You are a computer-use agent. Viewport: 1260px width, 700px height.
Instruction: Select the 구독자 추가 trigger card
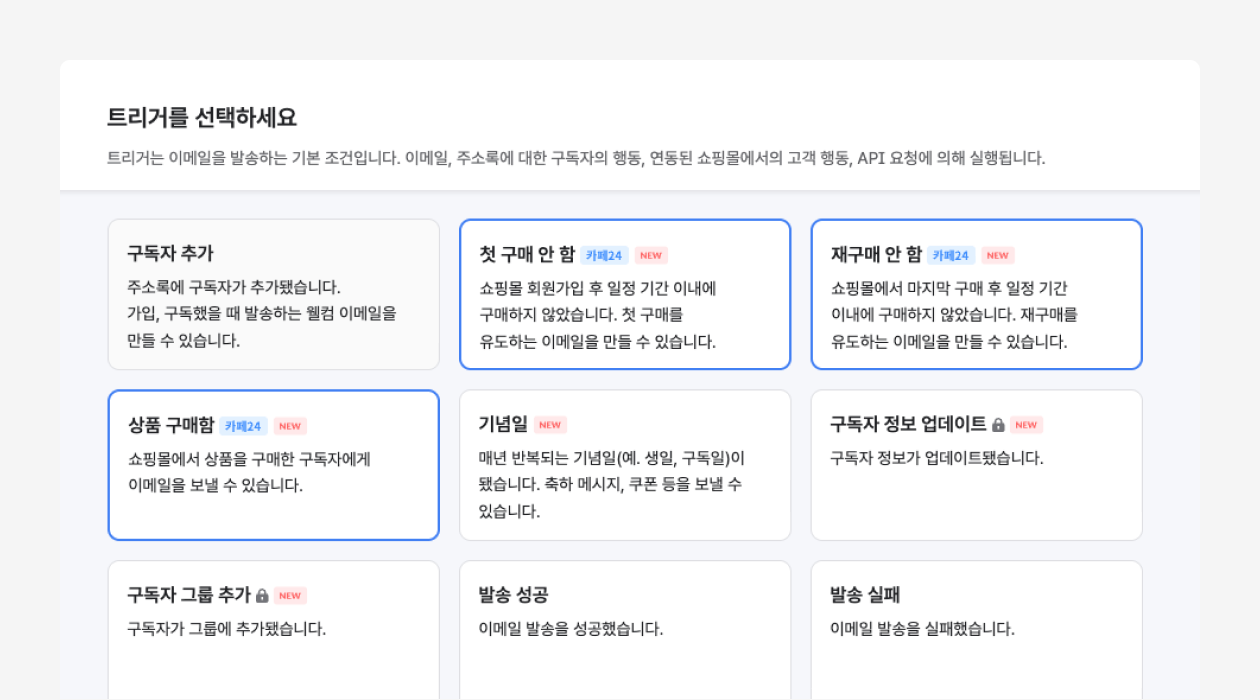(273, 295)
